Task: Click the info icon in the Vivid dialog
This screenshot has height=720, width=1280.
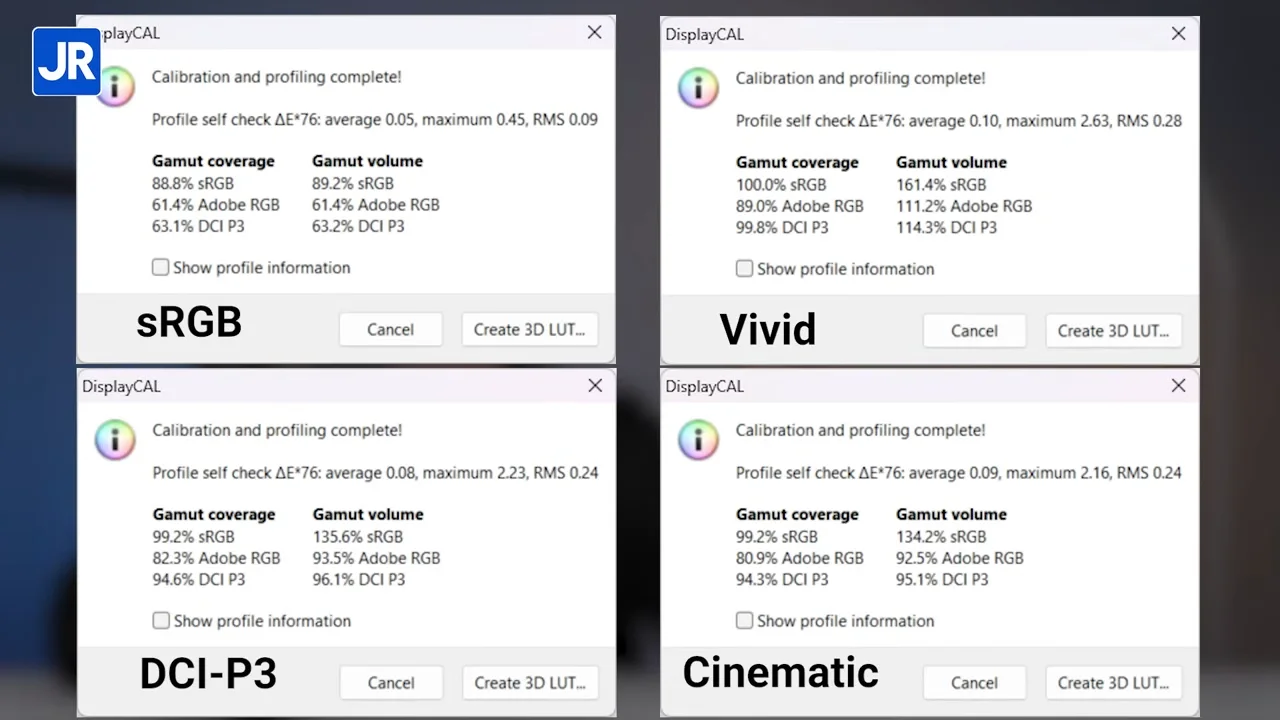Action: 698,88
